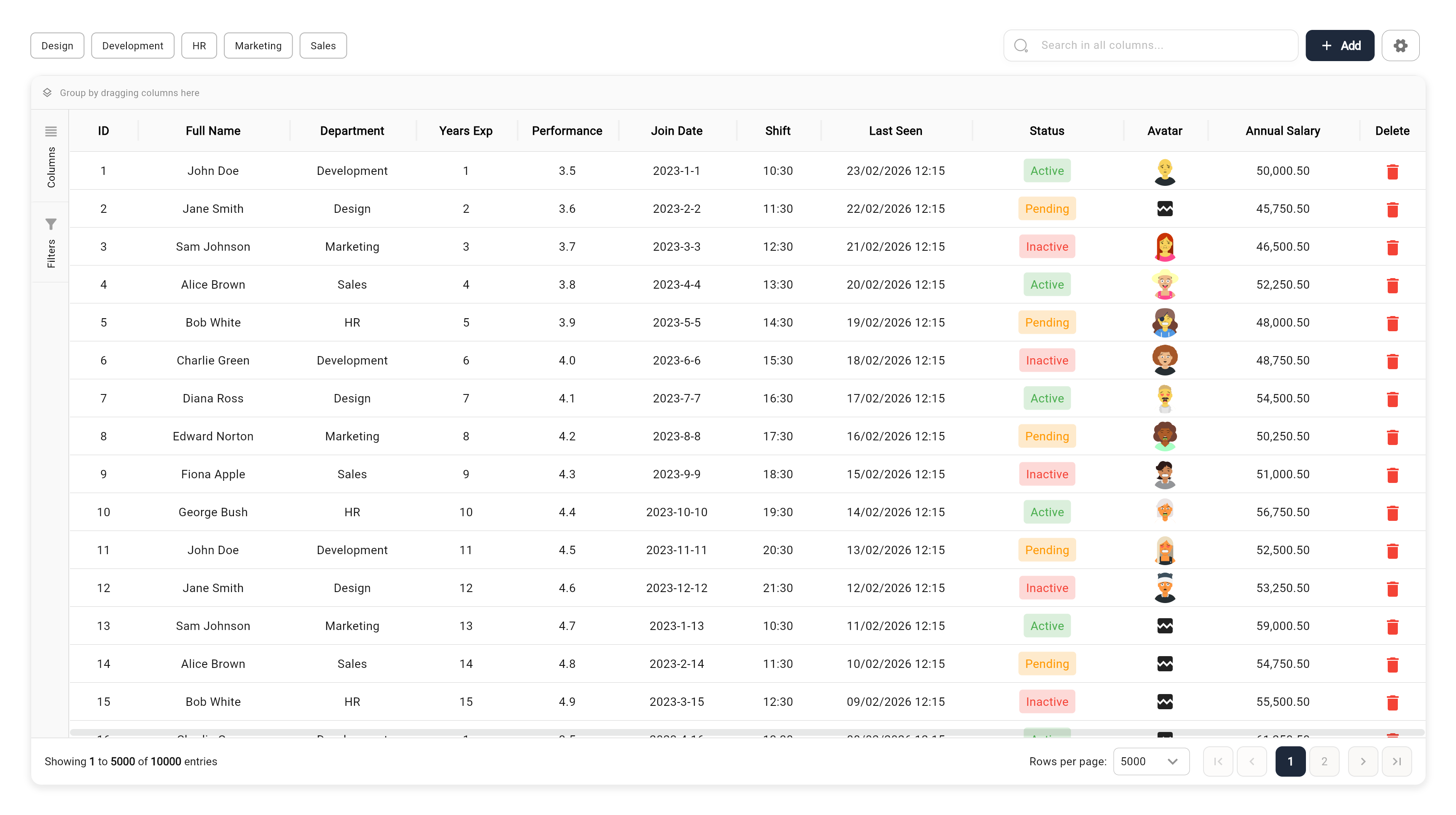Click the trash icon for Alice Brown, ID 4
The height and width of the screenshot is (815, 1456).
coord(1392,285)
